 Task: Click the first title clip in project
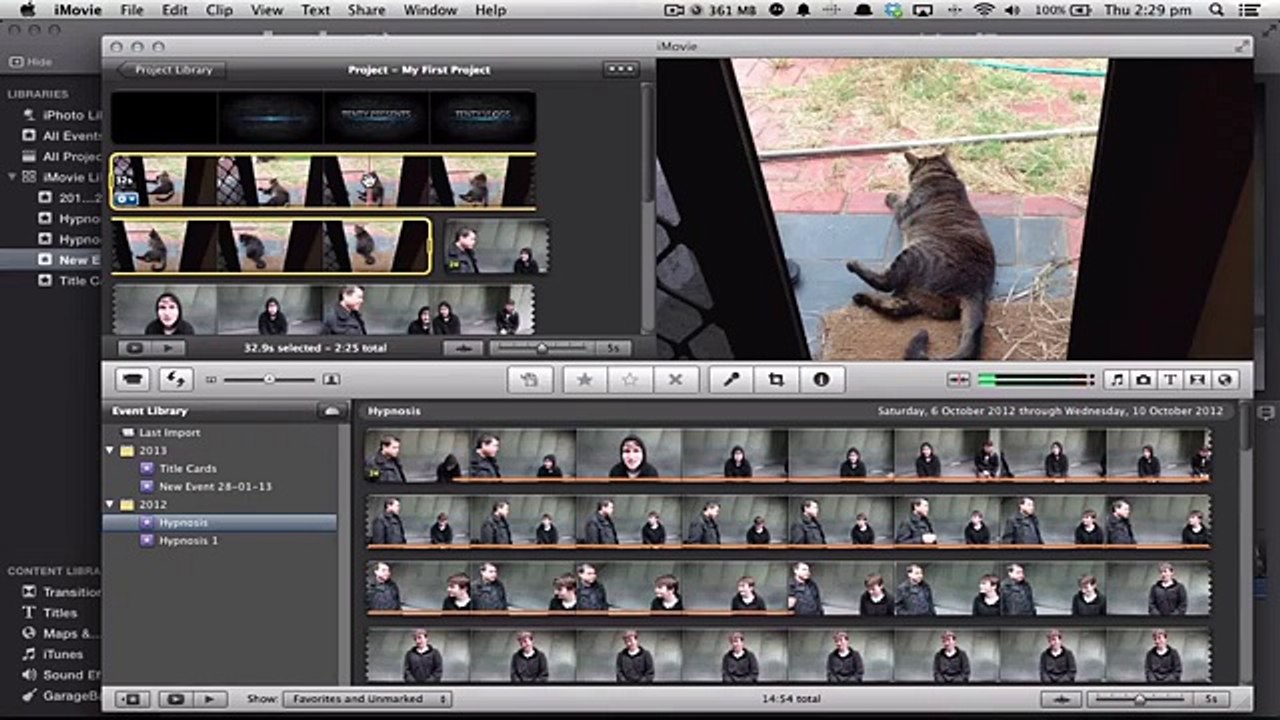(163, 117)
